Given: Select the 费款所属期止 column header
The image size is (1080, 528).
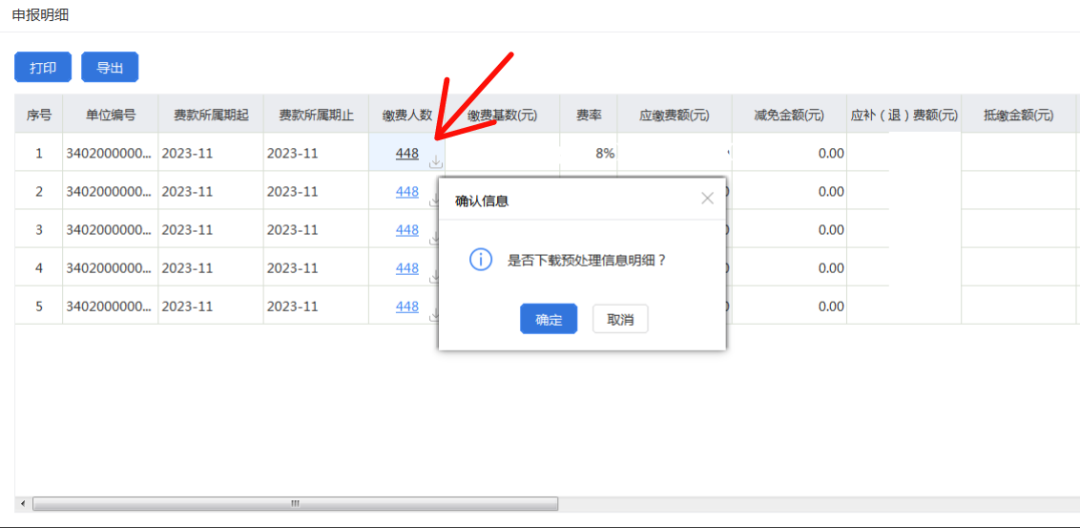Looking at the screenshot, I should (315, 115).
